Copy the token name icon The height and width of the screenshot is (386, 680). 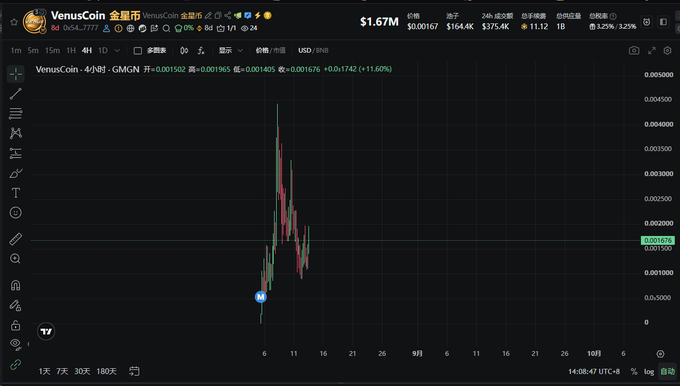(x=218, y=16)
